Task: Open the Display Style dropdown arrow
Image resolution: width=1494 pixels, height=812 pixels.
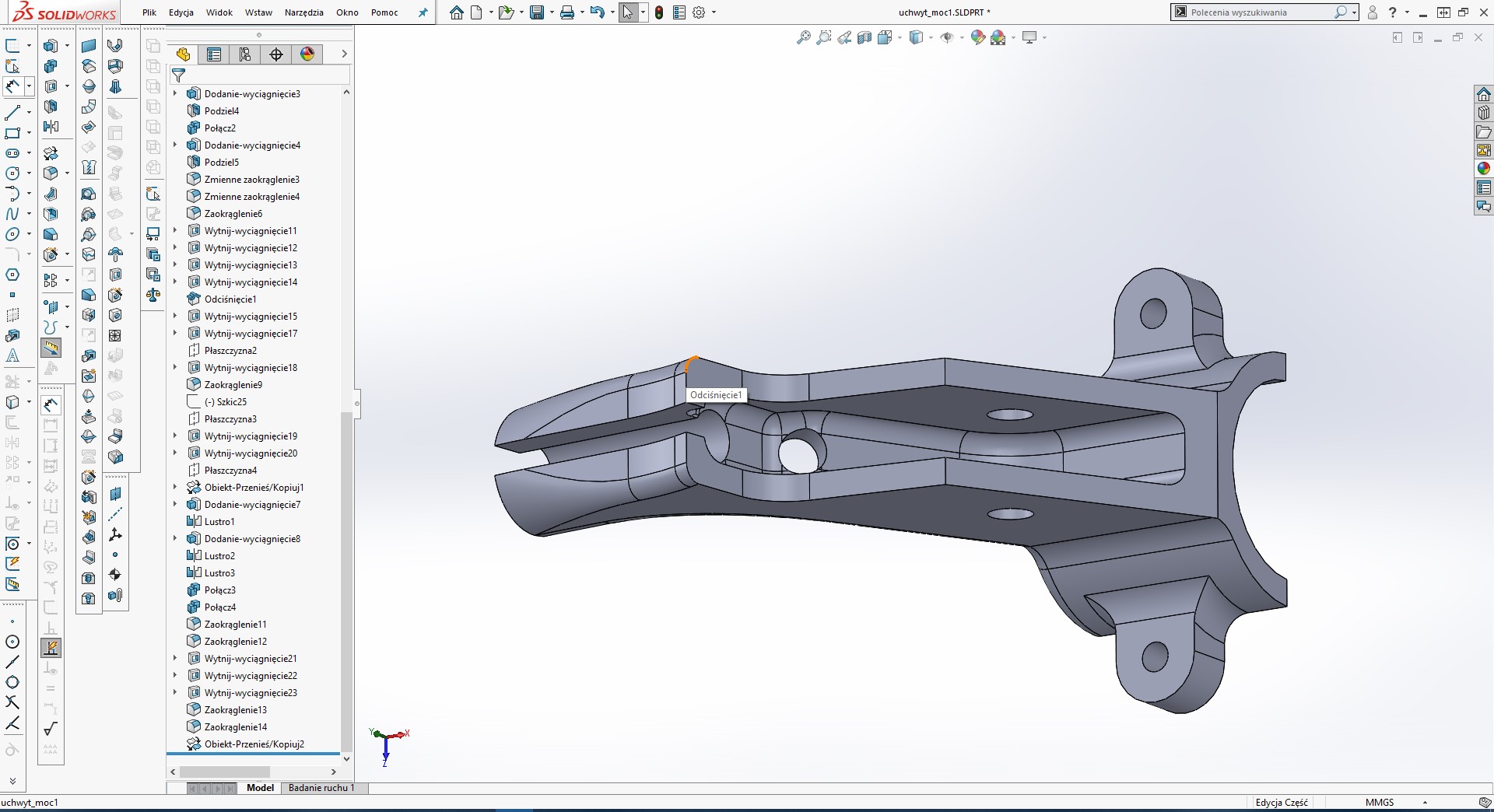Action: (x=931, y=37)
